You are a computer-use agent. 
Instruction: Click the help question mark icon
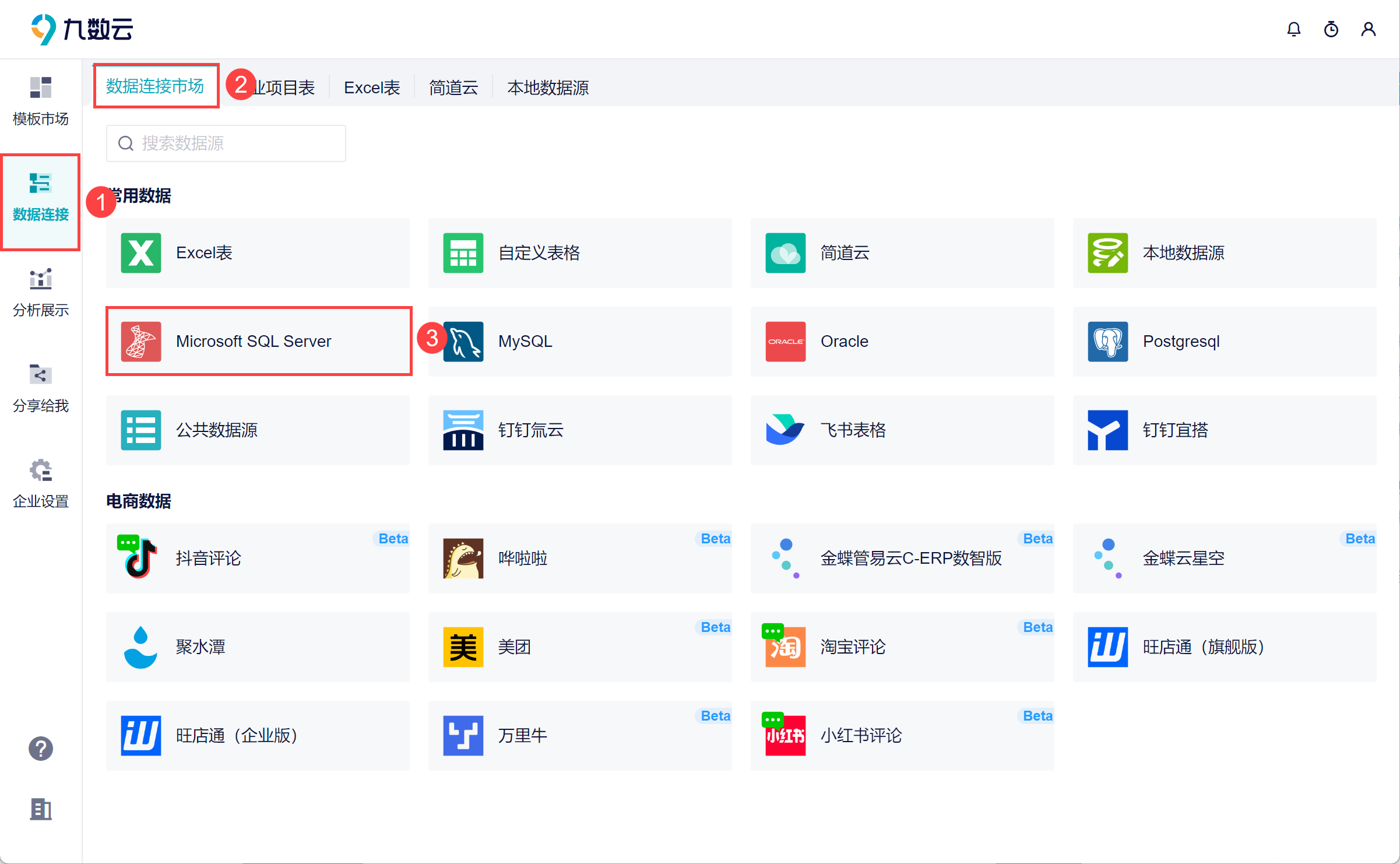(40, 749)
